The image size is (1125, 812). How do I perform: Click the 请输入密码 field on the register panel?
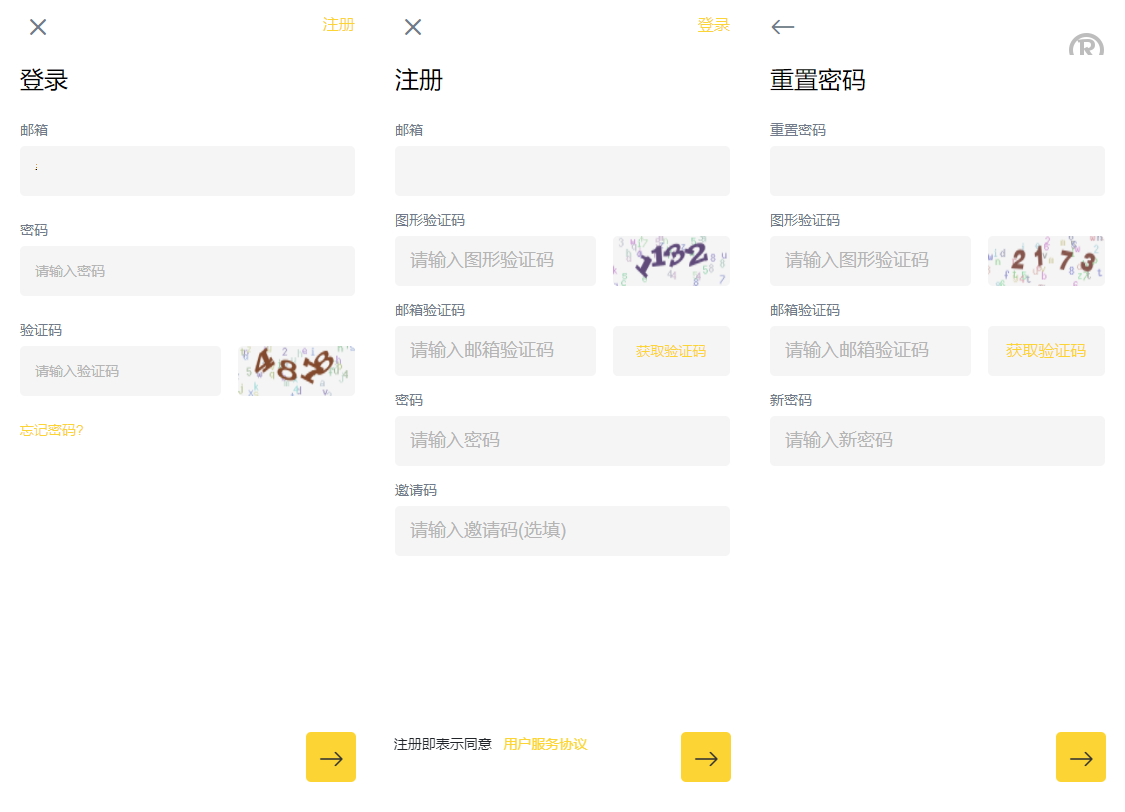pyautogui.click(x=562, y=441)
